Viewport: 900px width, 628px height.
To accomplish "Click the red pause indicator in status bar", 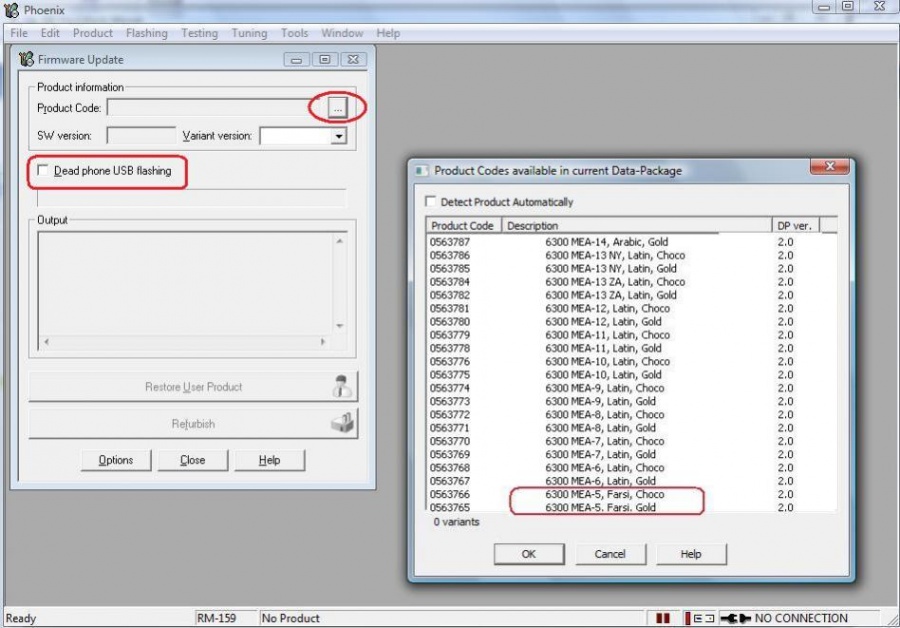I will [x=663, y=618].
